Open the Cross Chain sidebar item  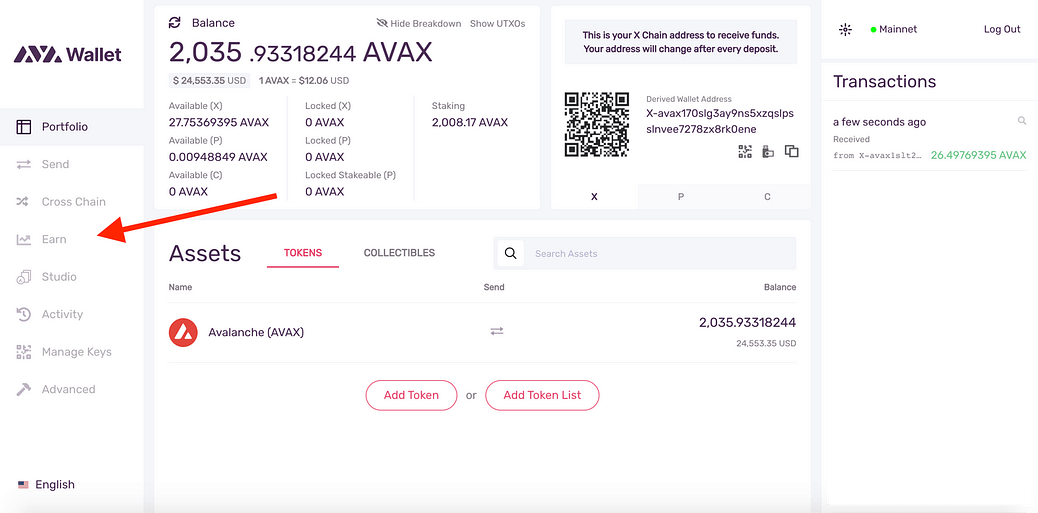tap(71, 202)
